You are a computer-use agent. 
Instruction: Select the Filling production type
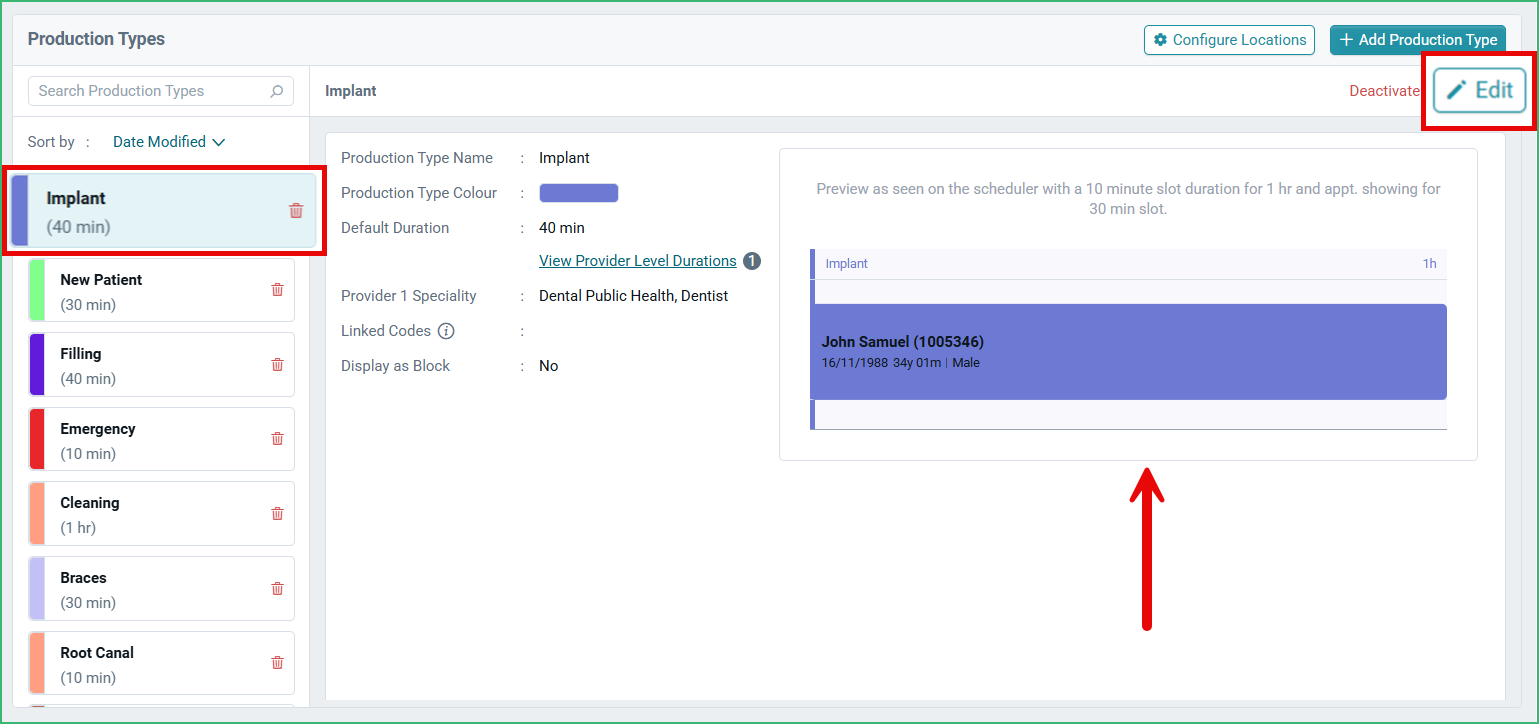161,365
